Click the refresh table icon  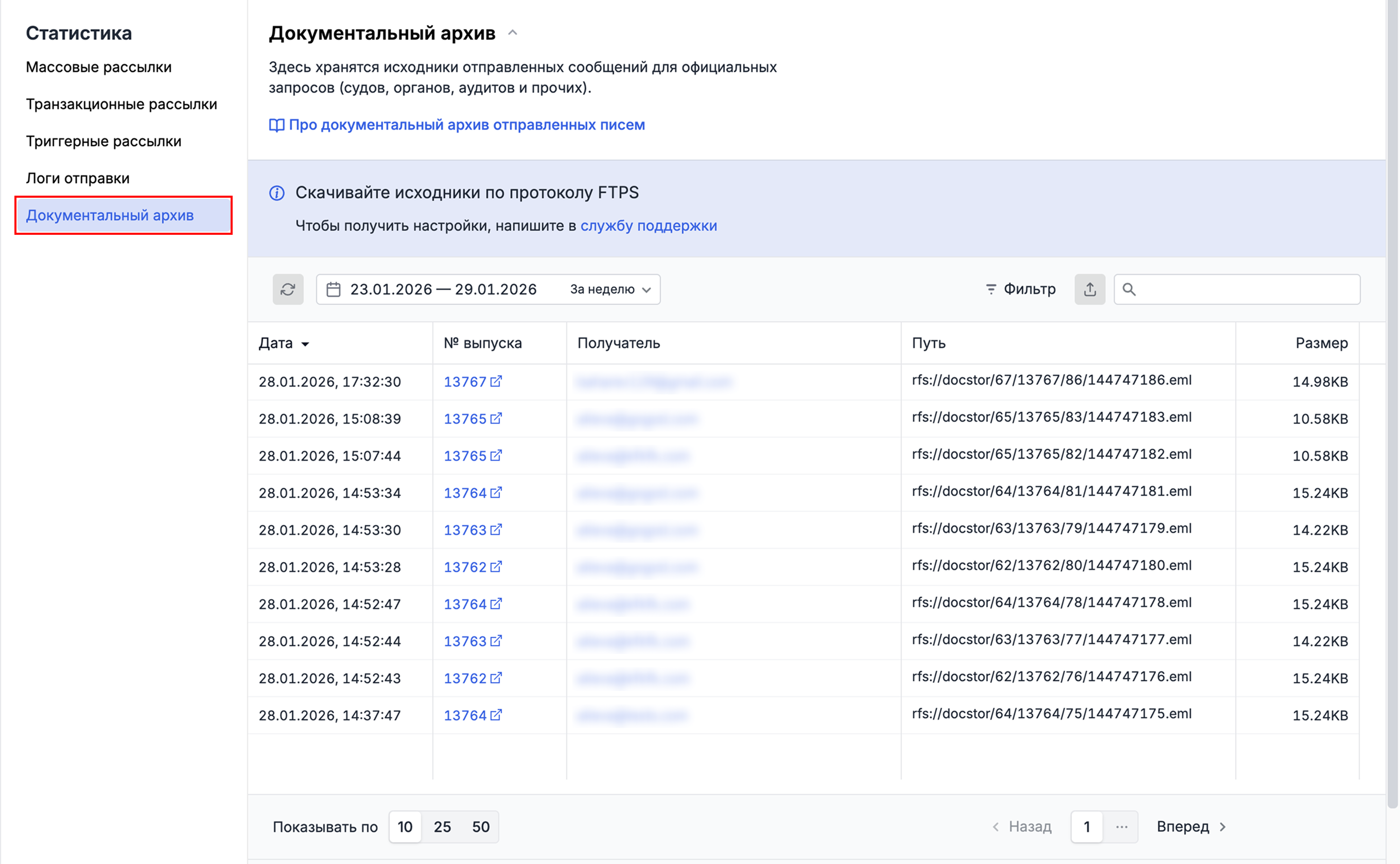tap(288, 289)
